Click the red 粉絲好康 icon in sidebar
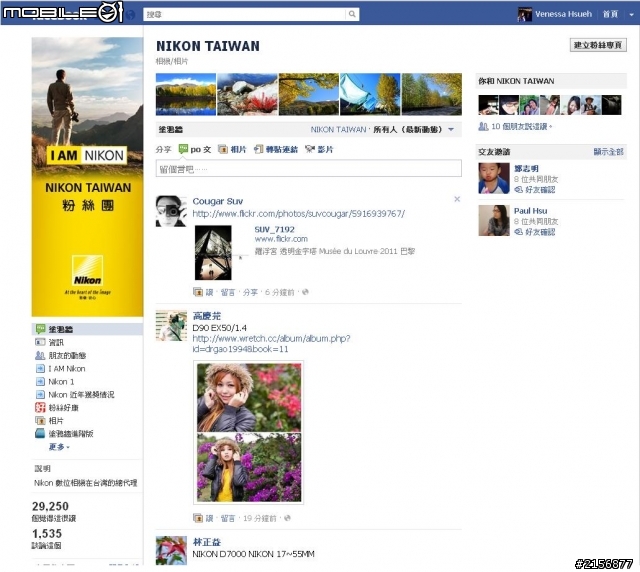Image resolution: width=640 pixels, height=572 pixels. (x=40, y=407)
